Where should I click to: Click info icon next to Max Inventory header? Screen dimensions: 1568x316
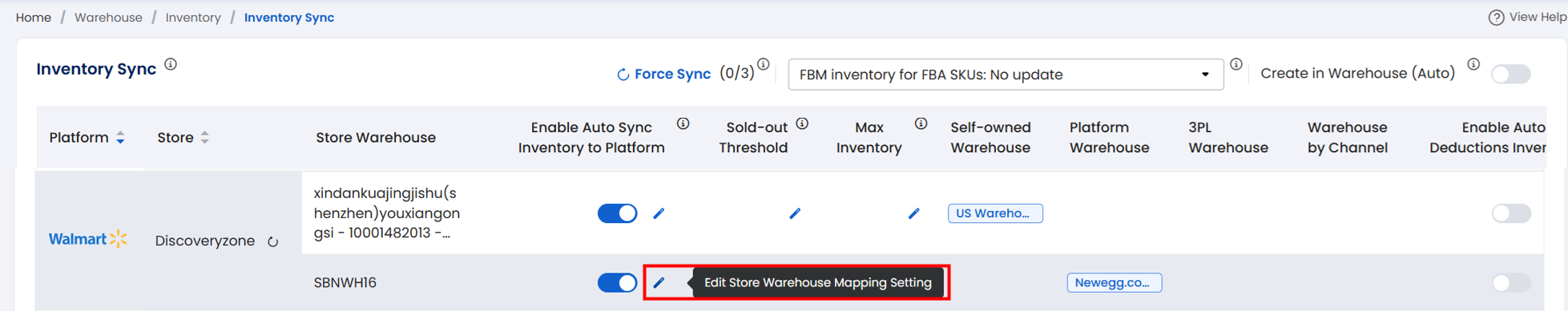click(x=921, y=124)
